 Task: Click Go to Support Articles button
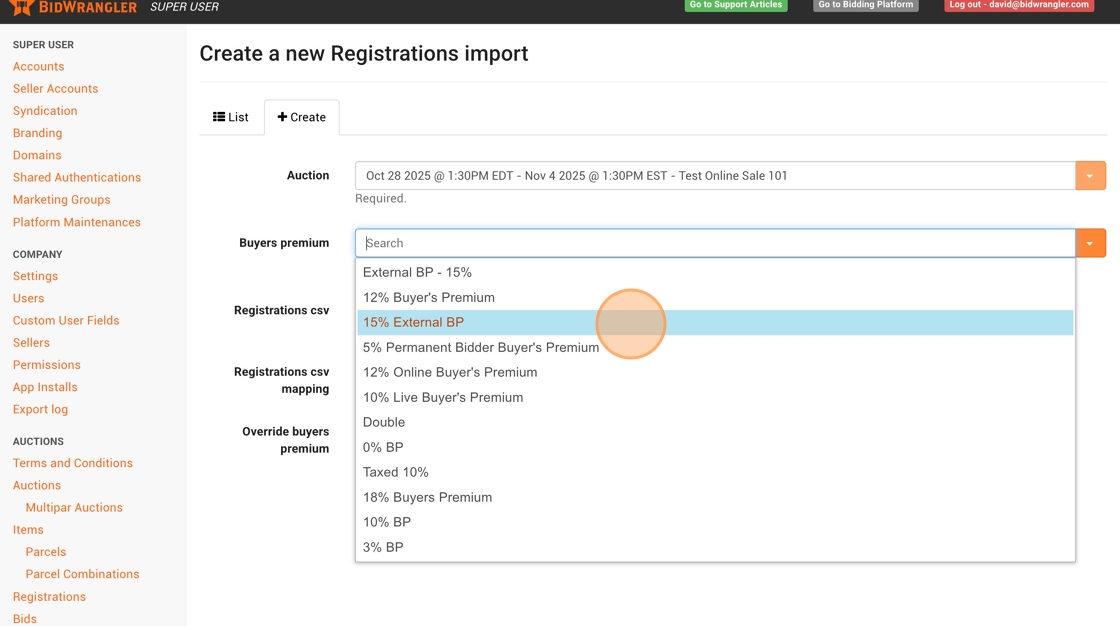pos(735,5)
